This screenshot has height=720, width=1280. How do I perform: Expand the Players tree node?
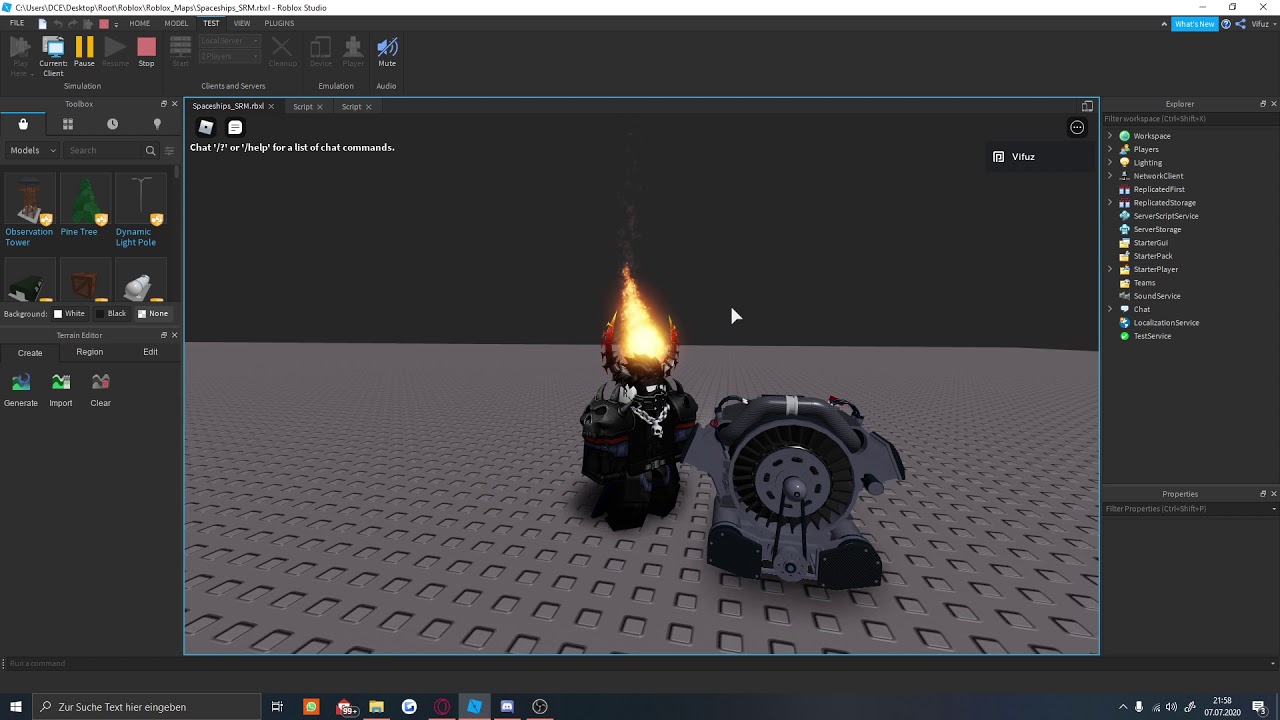pyautogui.click(x=1109, y=149)
